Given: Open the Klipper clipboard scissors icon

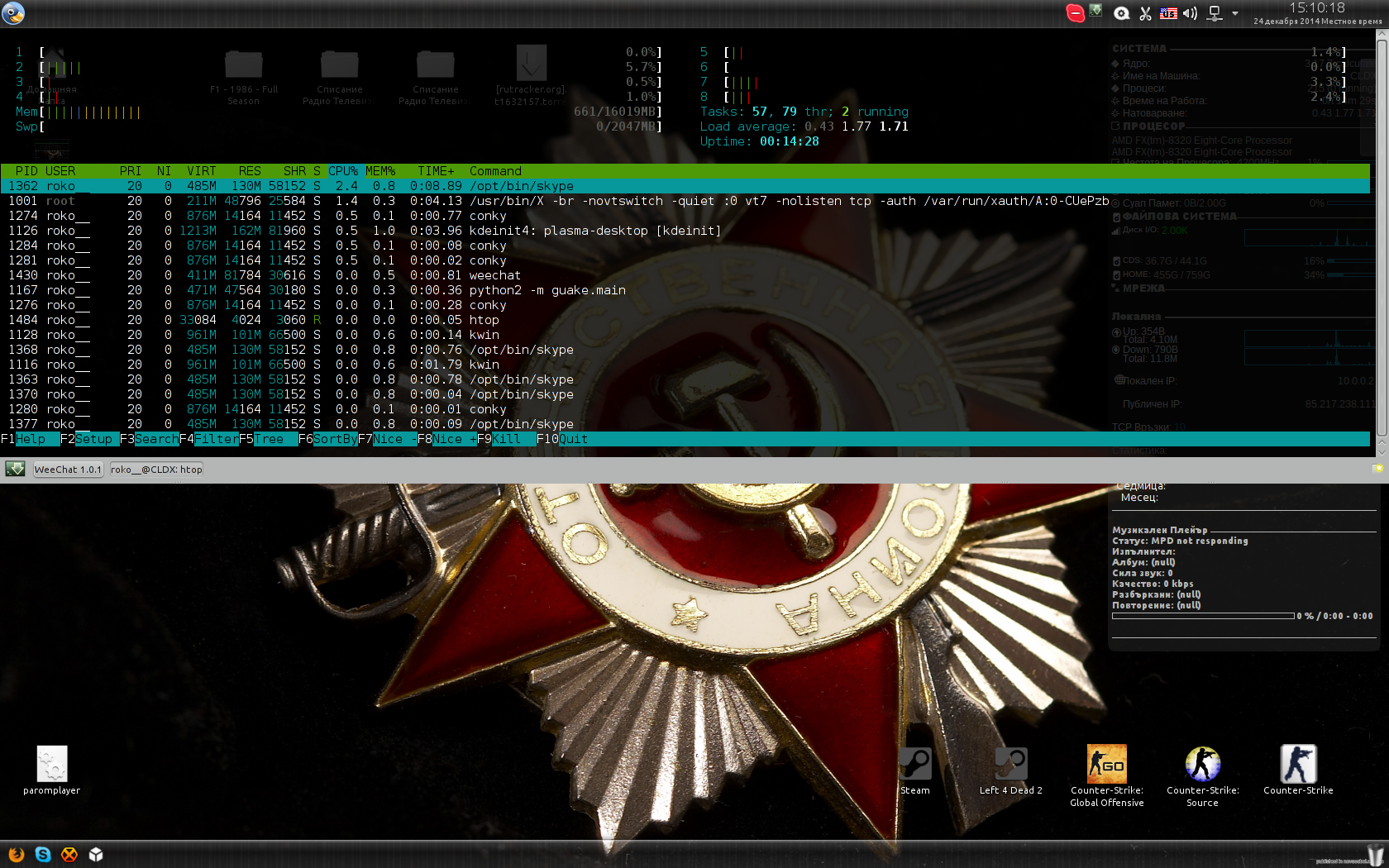Looking at the screenshot, I should coord(1145,13).
